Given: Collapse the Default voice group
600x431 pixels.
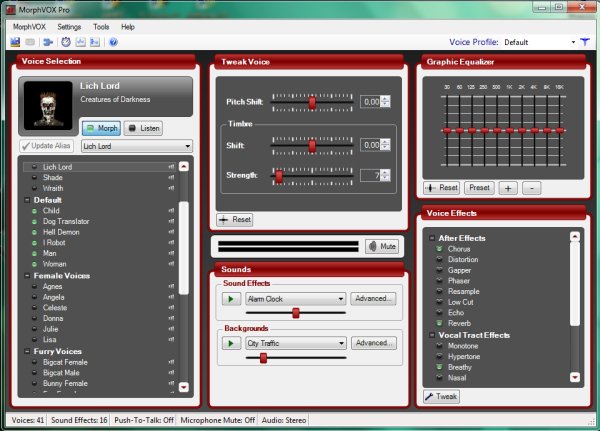Looking at the screenshot, I should 27,200.
